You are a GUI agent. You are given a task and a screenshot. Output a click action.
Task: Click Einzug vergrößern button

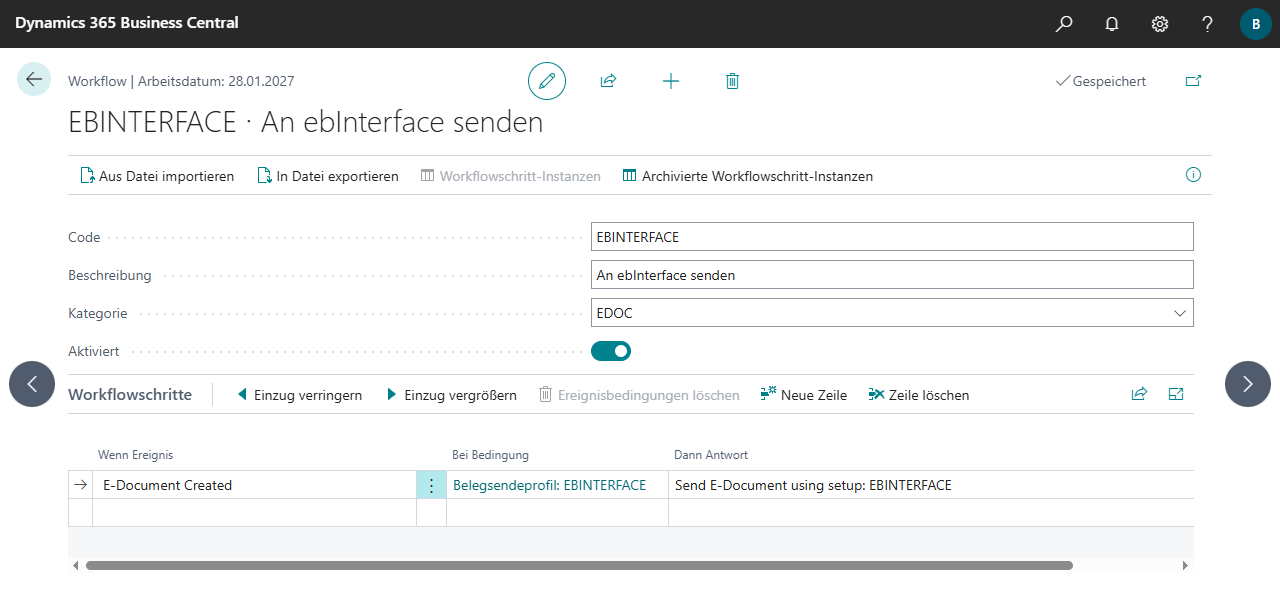[x=451, y=395]
